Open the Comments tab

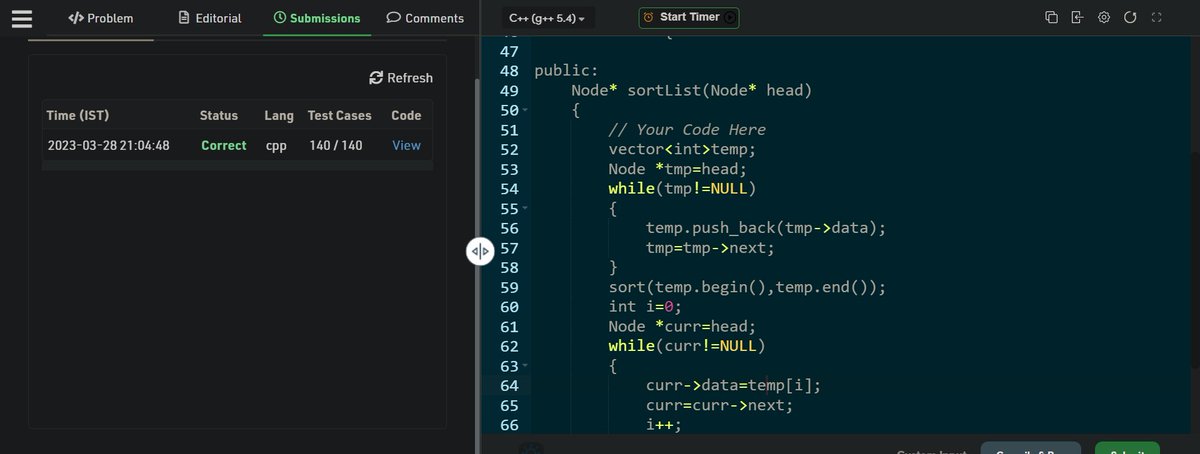425,18
